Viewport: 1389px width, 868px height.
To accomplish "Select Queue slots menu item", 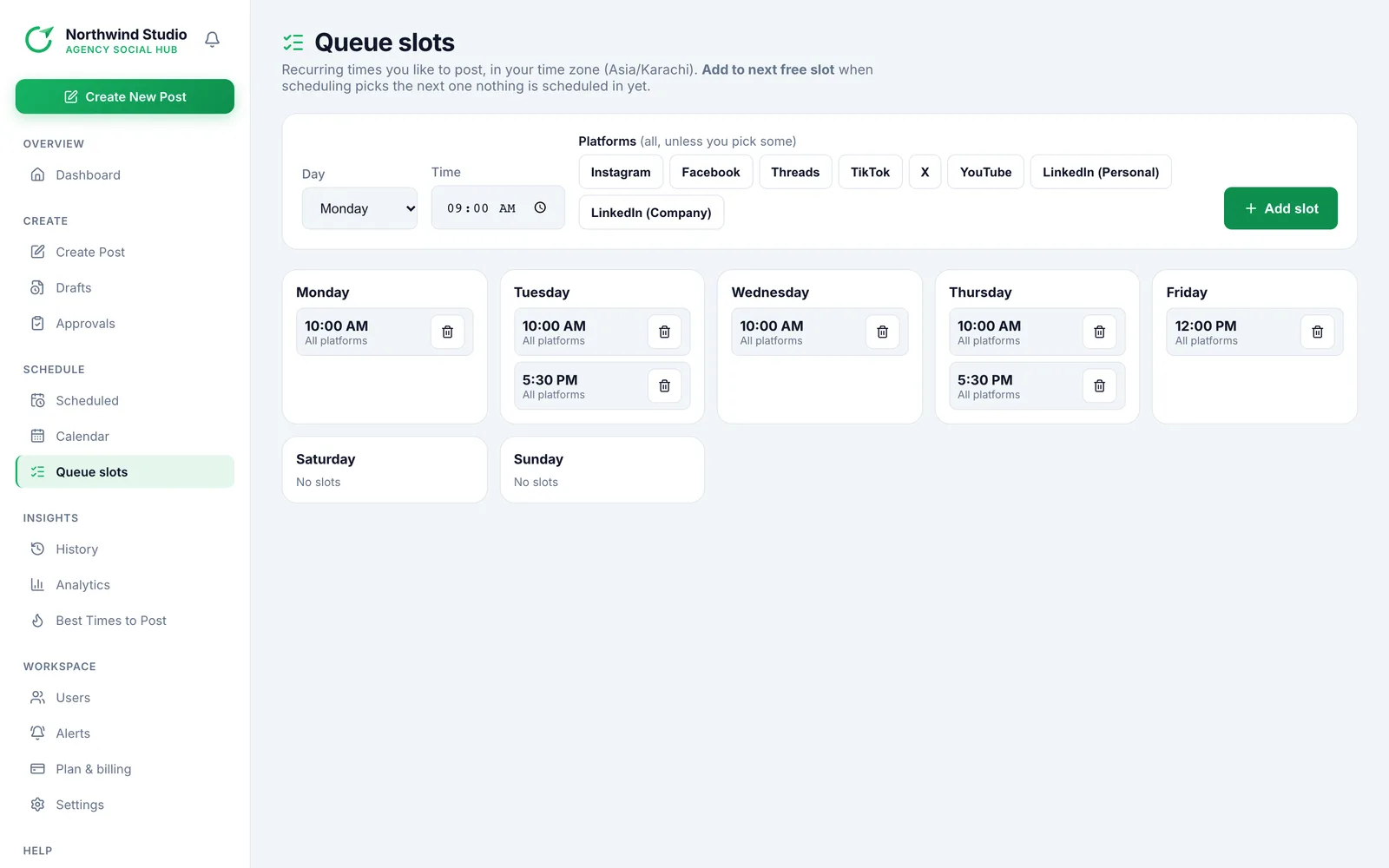I will pos(125,471).
